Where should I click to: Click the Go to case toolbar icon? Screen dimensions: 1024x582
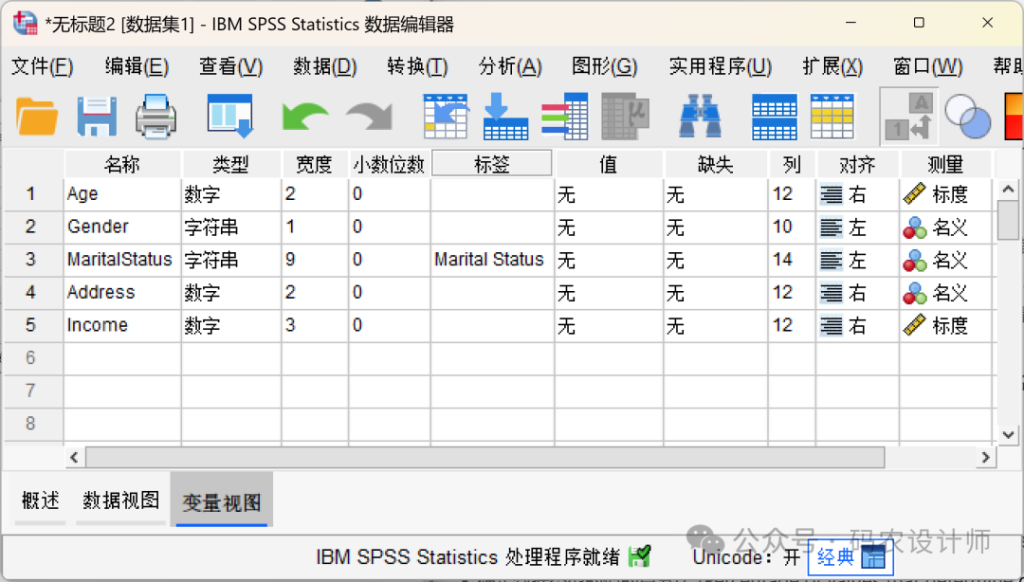click(445, 116)
